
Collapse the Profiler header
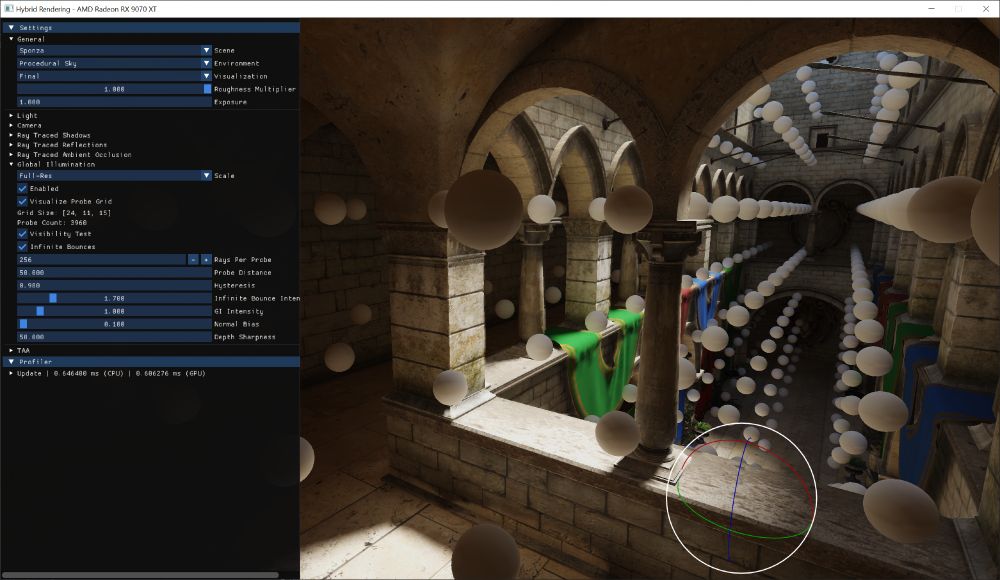pyautogui.click(x=11, y=362)
